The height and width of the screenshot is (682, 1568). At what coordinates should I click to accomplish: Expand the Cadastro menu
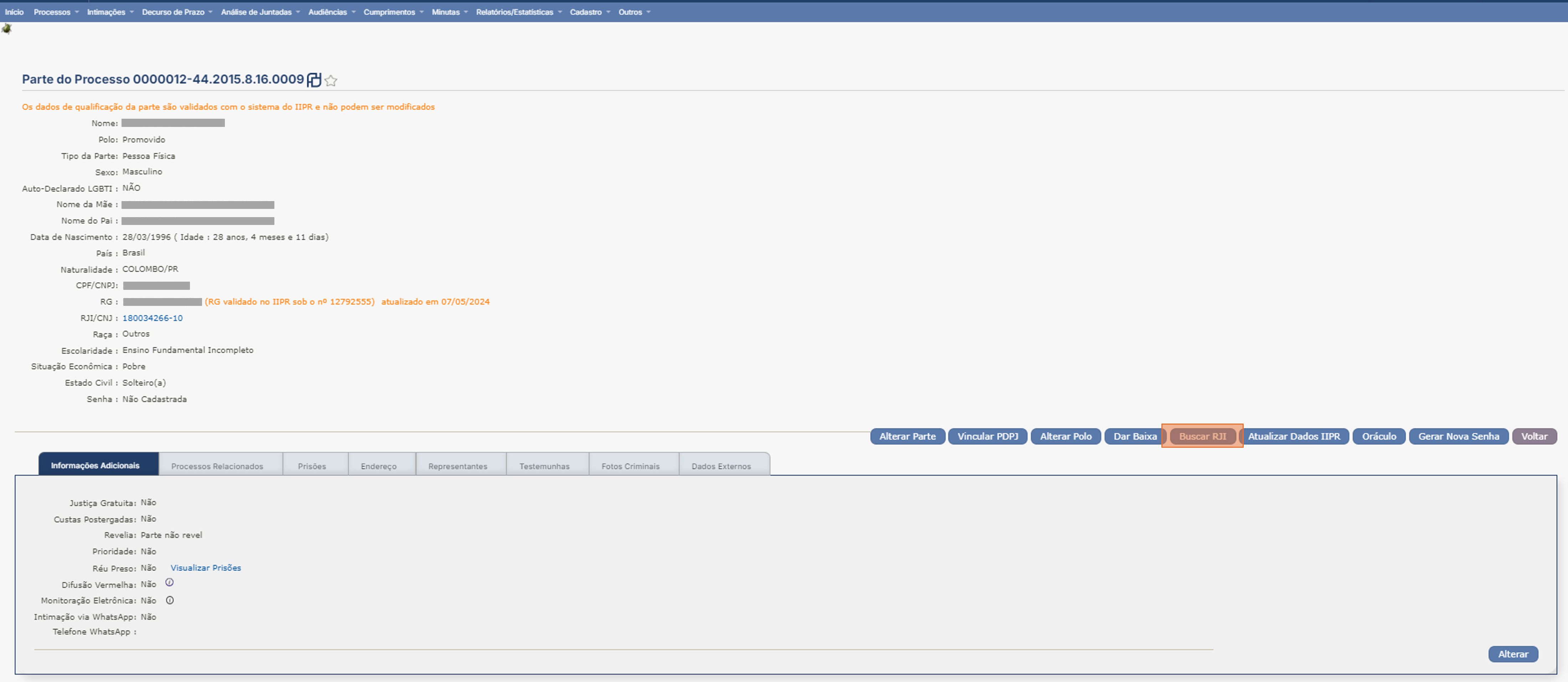pos(590,12)
